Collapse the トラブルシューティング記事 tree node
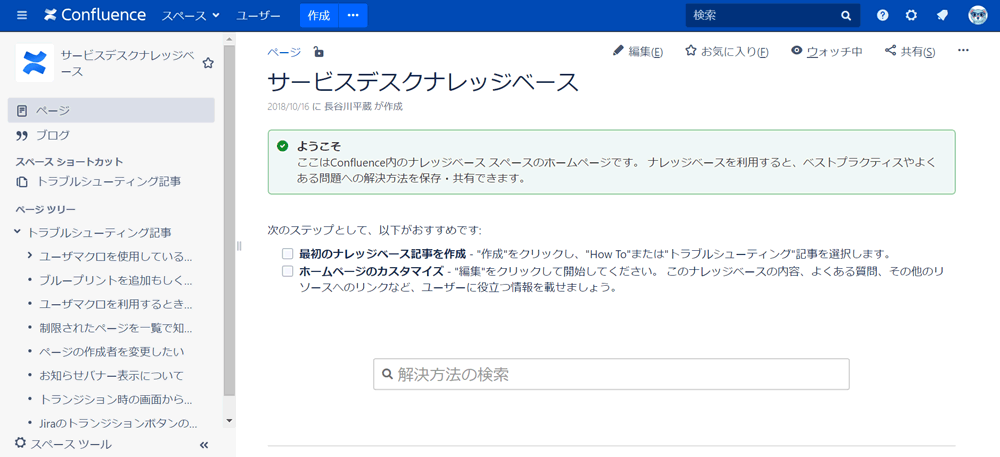Screen dimensions: 1000x457 coord(17,233)
